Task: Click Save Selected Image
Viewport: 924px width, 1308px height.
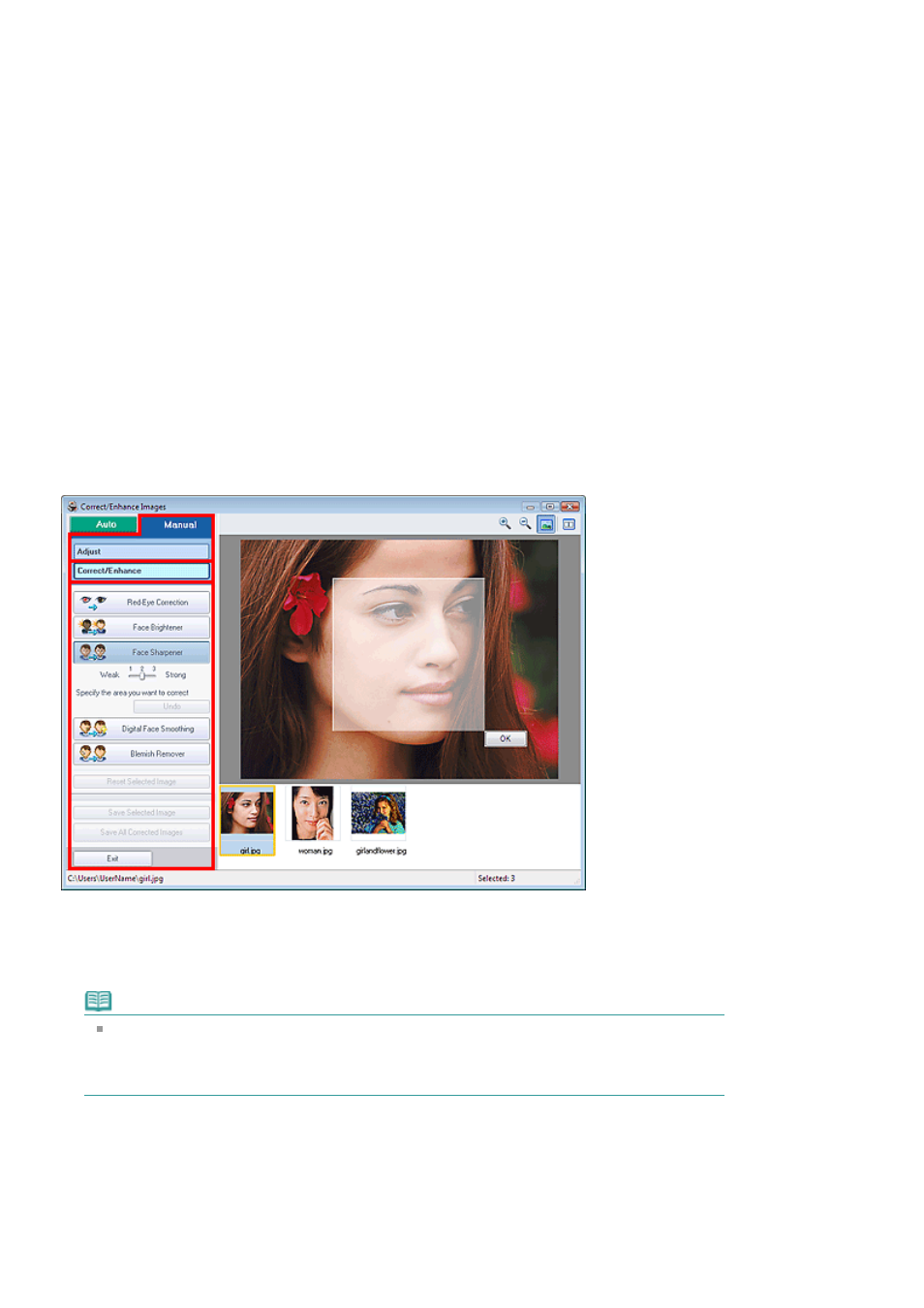Action: (x=141, y=812)
